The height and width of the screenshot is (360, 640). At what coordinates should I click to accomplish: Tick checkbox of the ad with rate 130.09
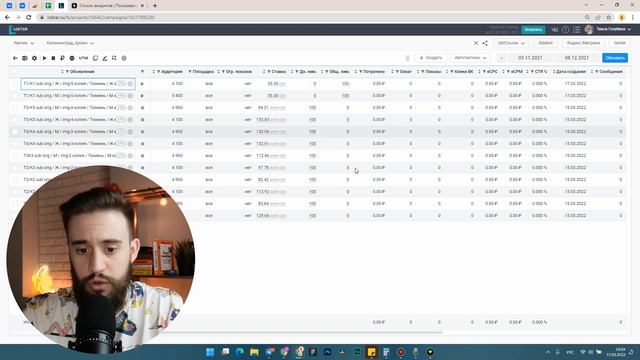tap(15, 131)
